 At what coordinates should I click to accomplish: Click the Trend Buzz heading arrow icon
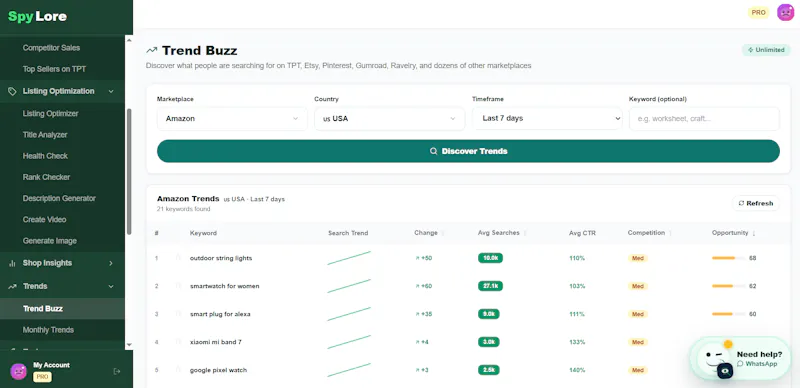(x=152, y=51)
